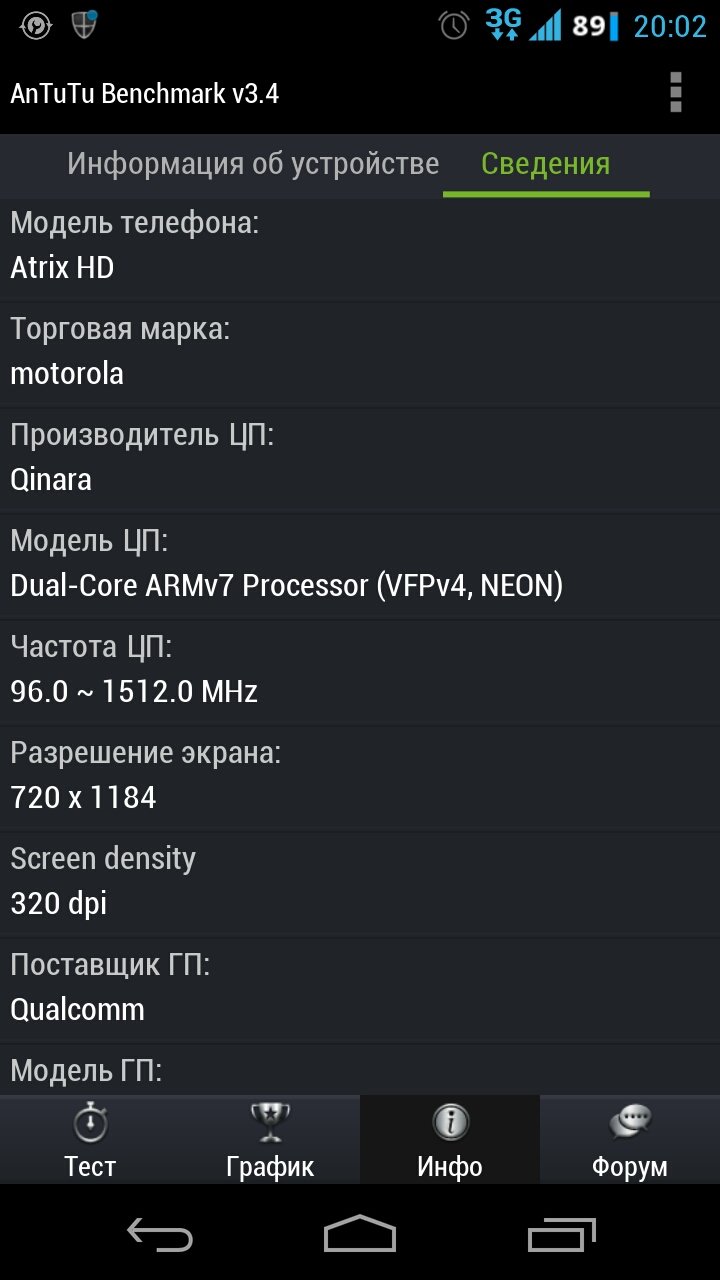The image size is (720, 1280).
Task: Open the recent apps button
Action: pyautogui.click(x=562, y=1235)
